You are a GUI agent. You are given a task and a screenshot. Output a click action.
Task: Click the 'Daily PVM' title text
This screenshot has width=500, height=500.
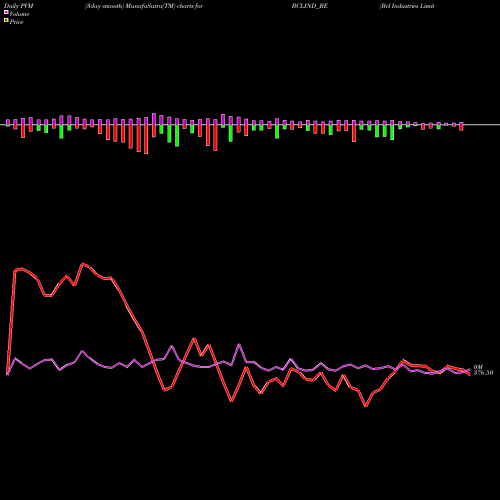point(19,6)
